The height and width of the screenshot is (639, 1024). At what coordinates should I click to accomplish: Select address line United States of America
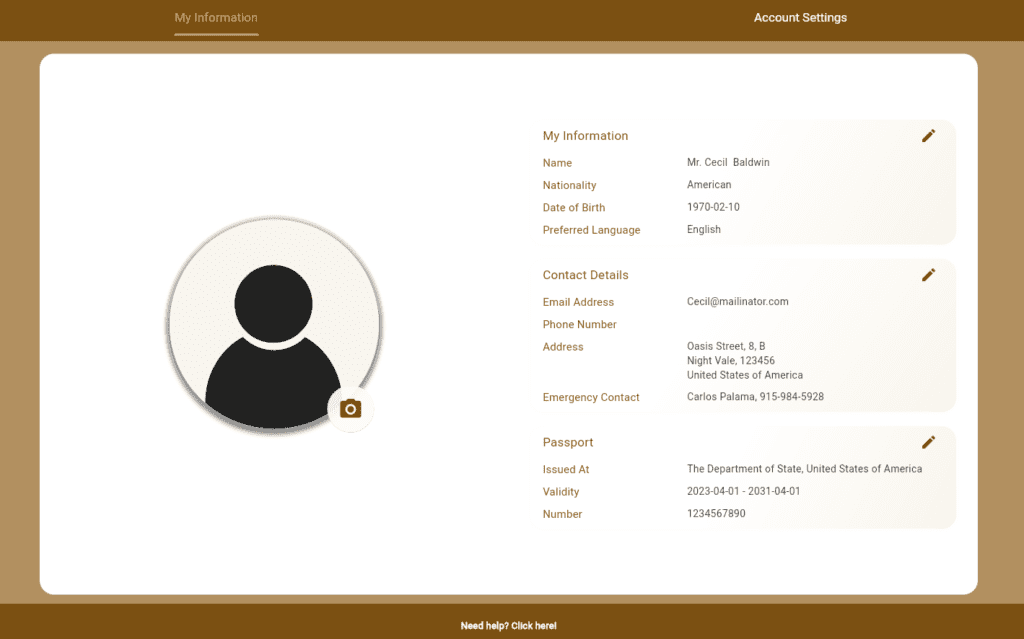pyautogui.click(x=745, y=375)
